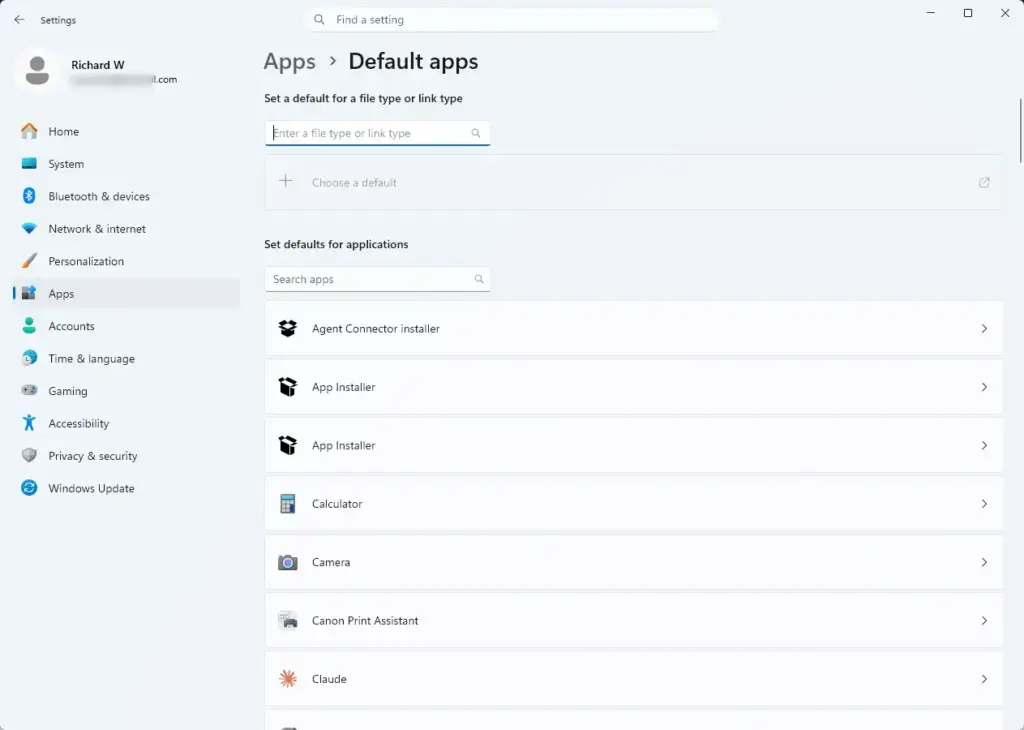Screen dimensions: 1024x730
Task: Click the Richard W account name
Action: point(97,65)
